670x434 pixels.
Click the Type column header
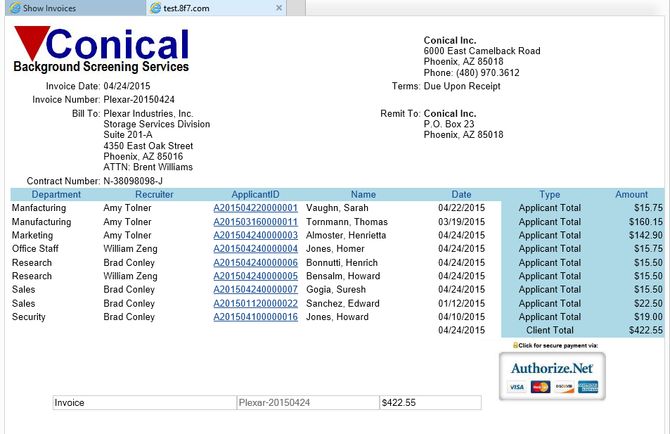(550, 194)
